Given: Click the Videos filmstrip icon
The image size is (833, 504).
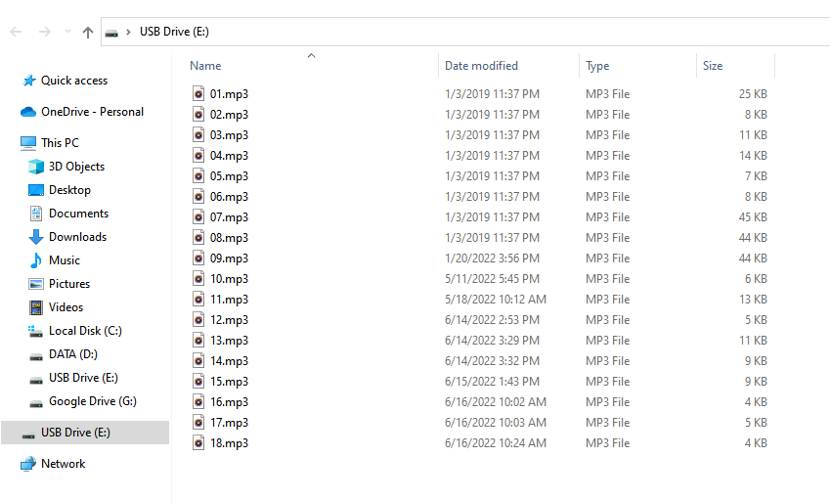Looking at the screenshot, I should tap(36, 307).
